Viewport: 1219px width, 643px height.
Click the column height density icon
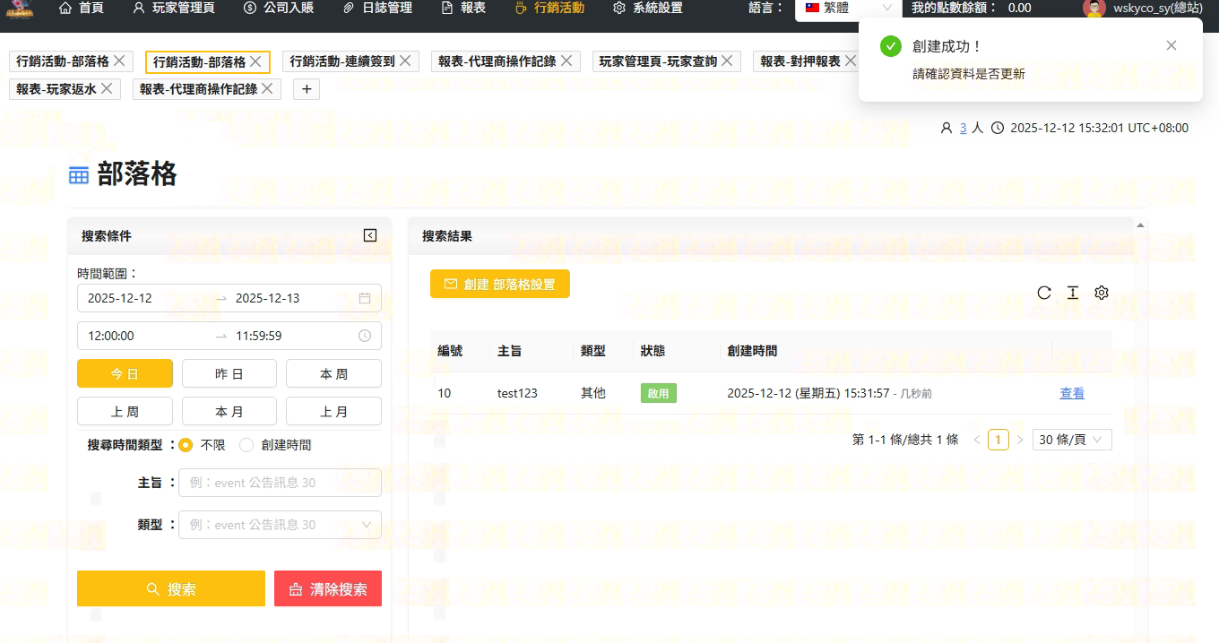1073,293
